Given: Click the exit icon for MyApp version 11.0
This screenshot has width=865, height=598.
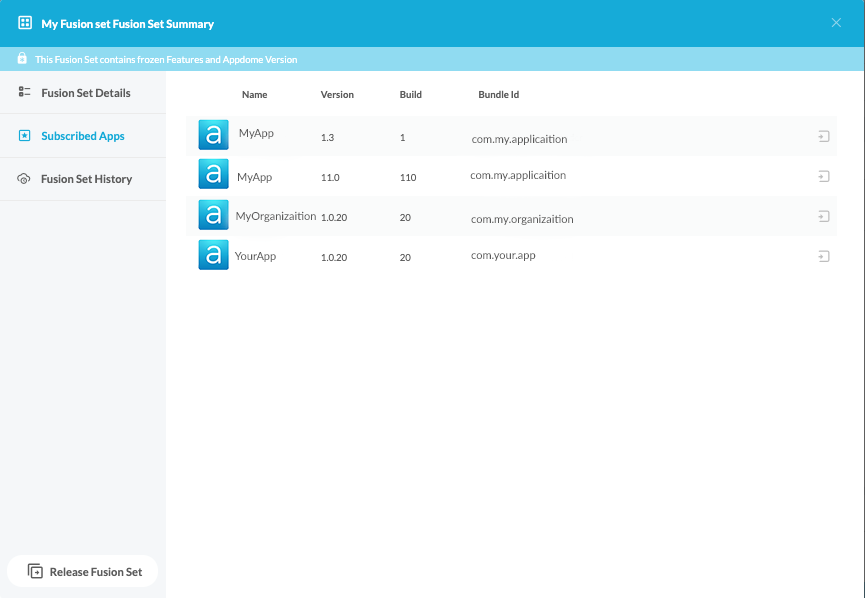Looking at the screenshot, I should pos(824,176).
